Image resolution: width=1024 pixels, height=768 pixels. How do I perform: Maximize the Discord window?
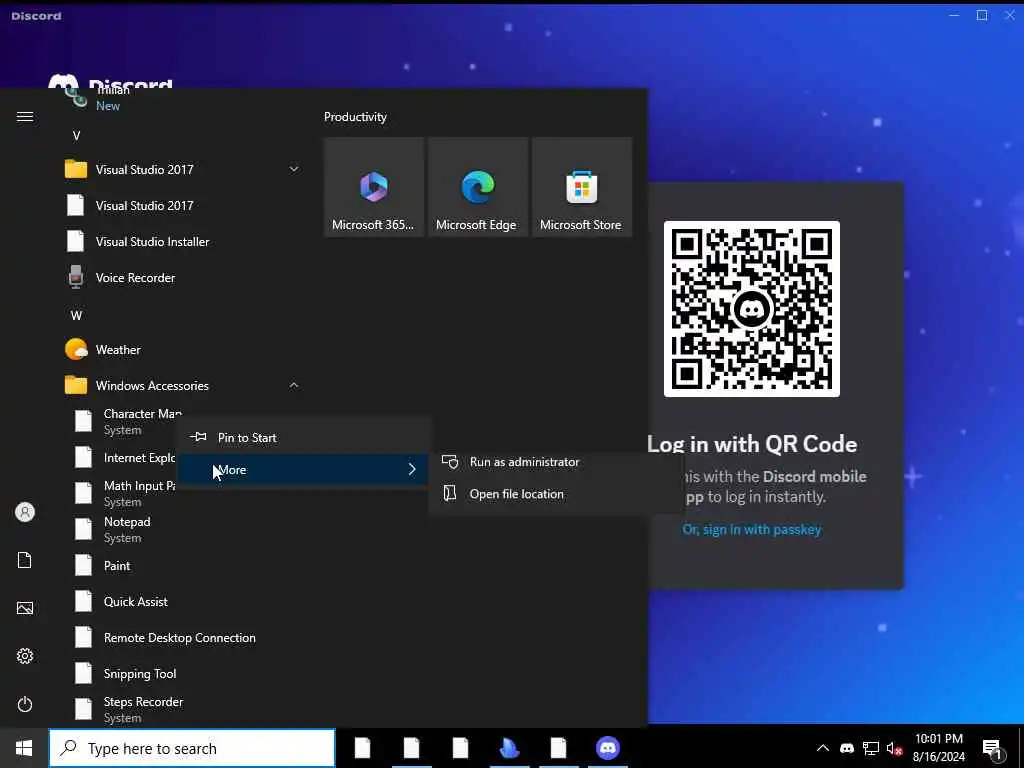coord(982,15)
